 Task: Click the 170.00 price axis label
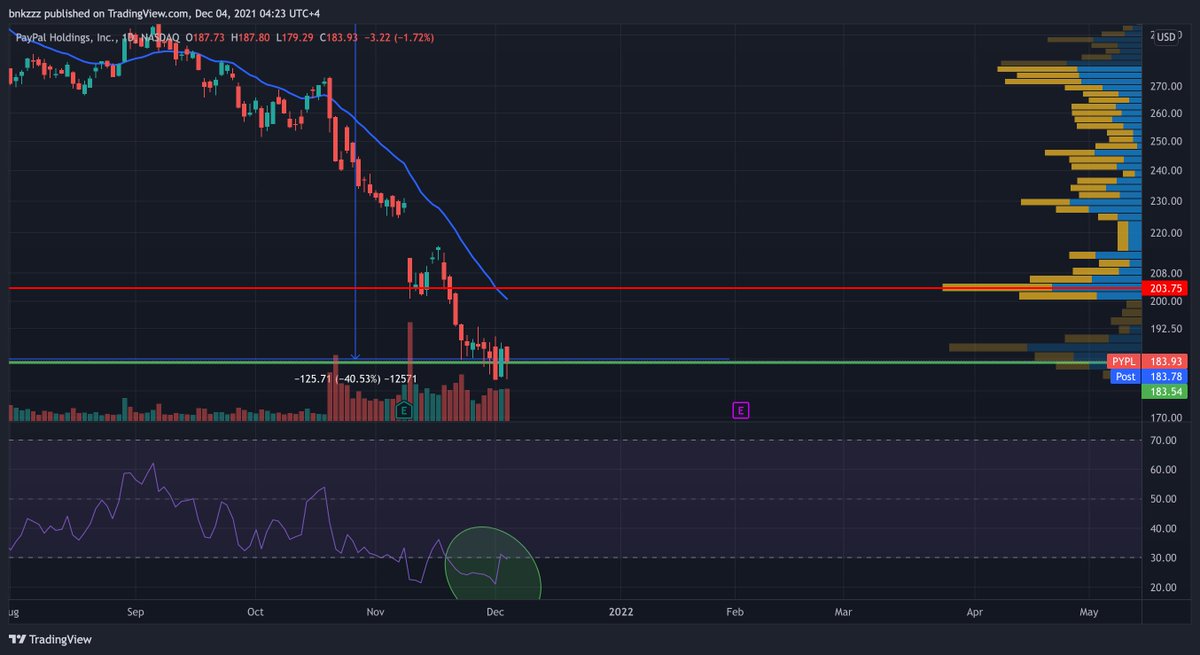click(x=1166, y=418)
